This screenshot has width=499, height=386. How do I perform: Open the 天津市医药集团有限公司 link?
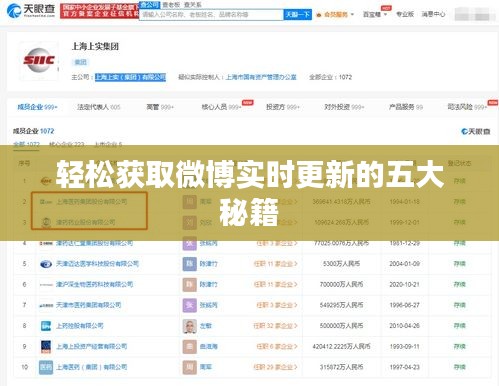point(88,305)
